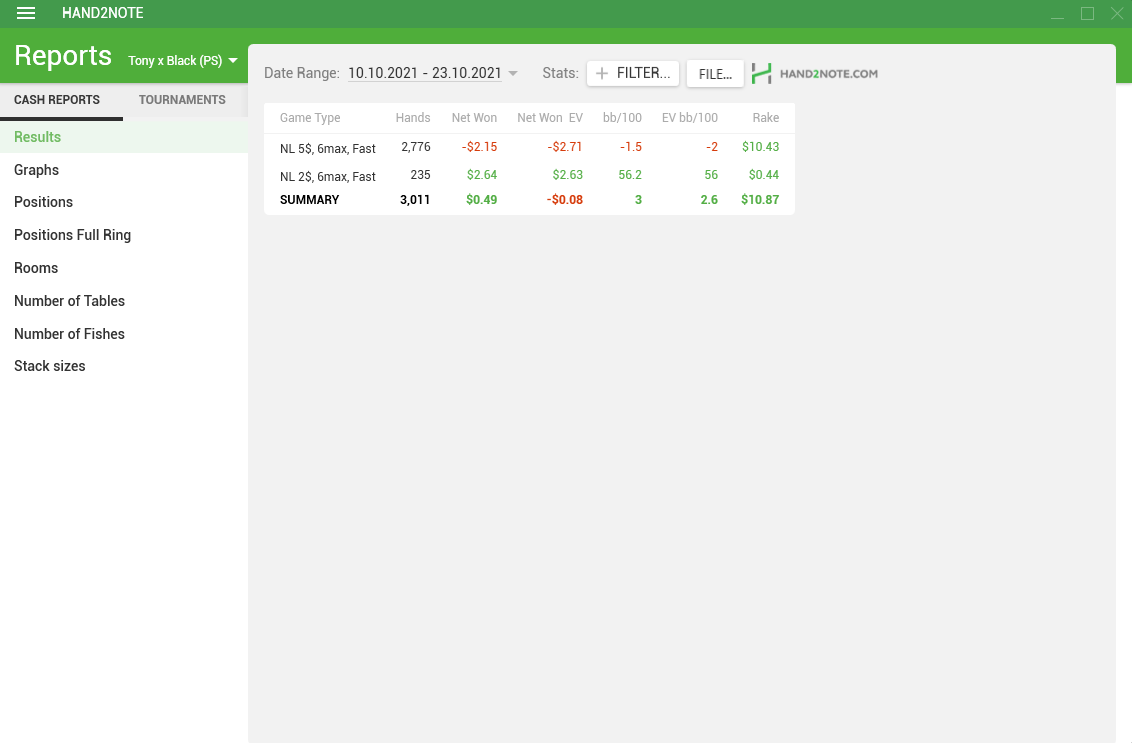Switch to the Cash Reports tab
The image size is (1132, 743).
(57, 100)
